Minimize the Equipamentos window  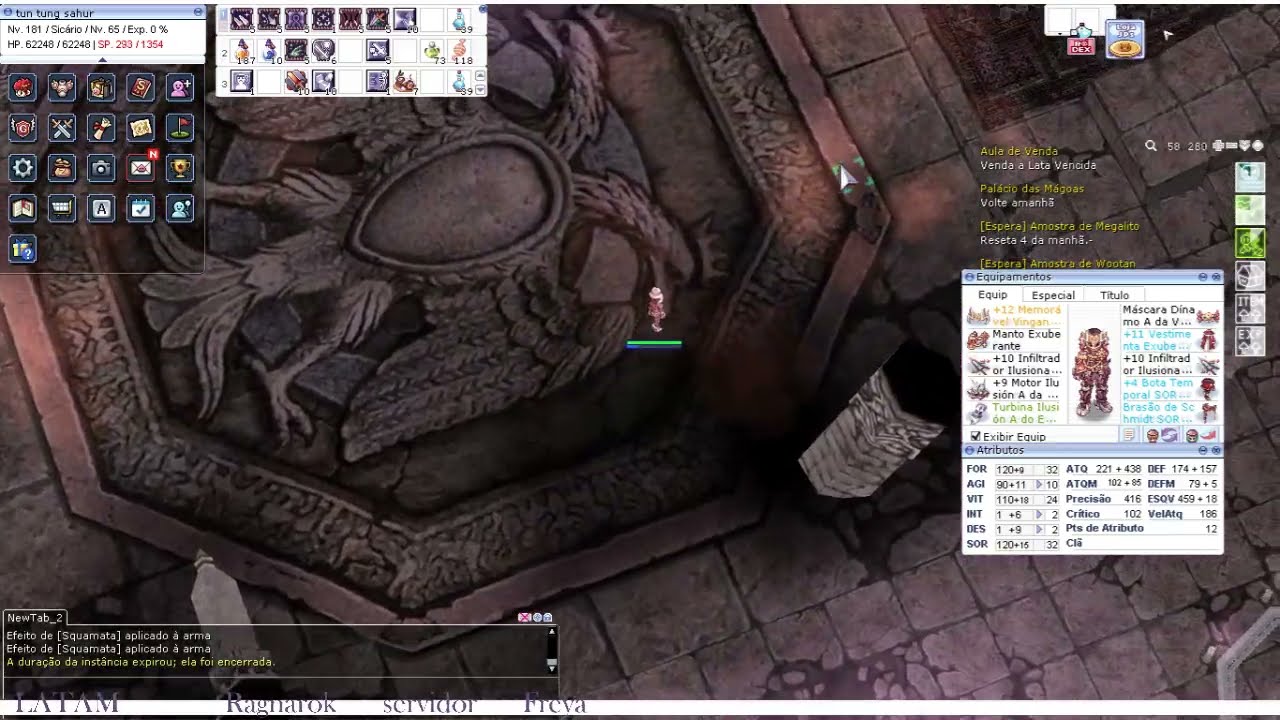[x=1203, y=277]
